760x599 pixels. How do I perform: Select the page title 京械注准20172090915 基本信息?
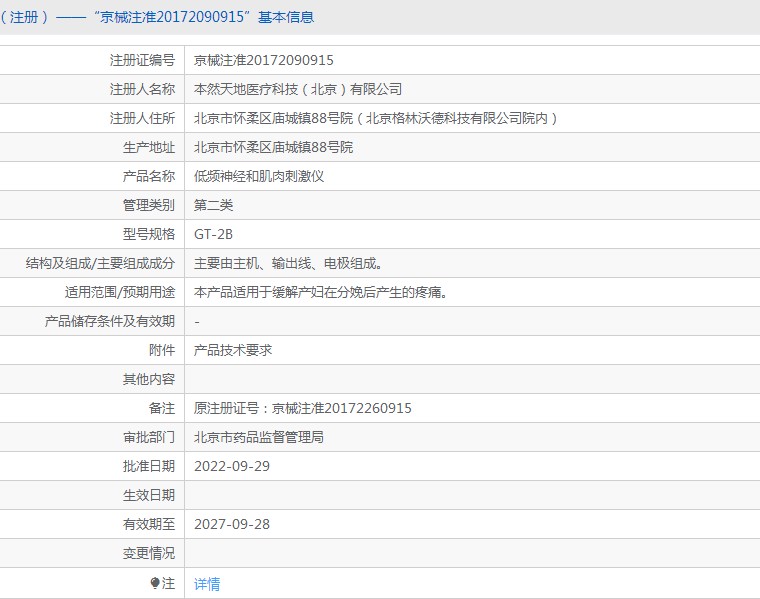tap(206, 17)
